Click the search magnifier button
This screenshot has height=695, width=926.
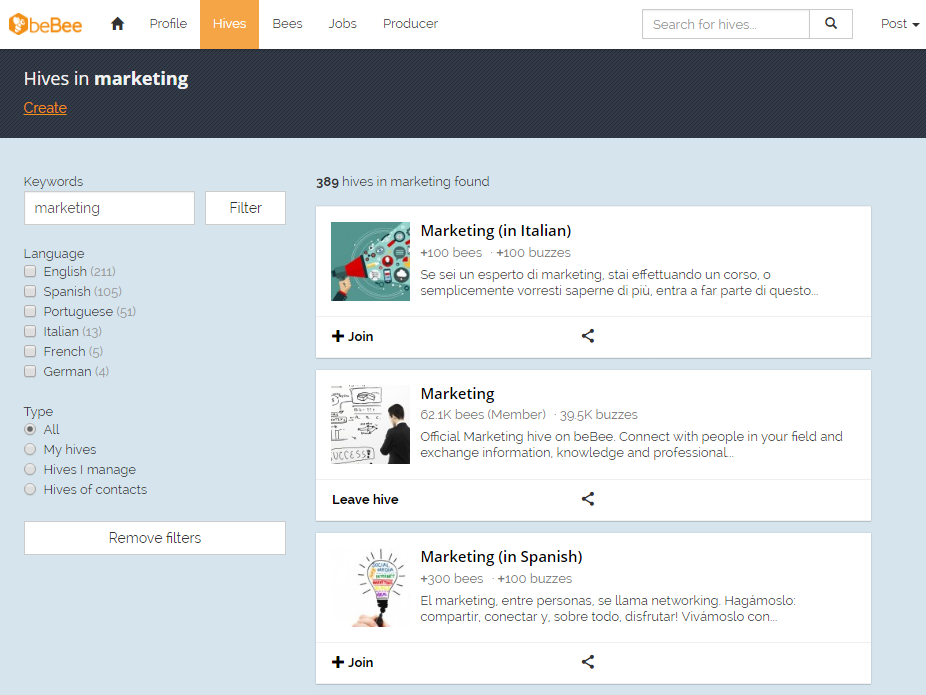(830, 24)
